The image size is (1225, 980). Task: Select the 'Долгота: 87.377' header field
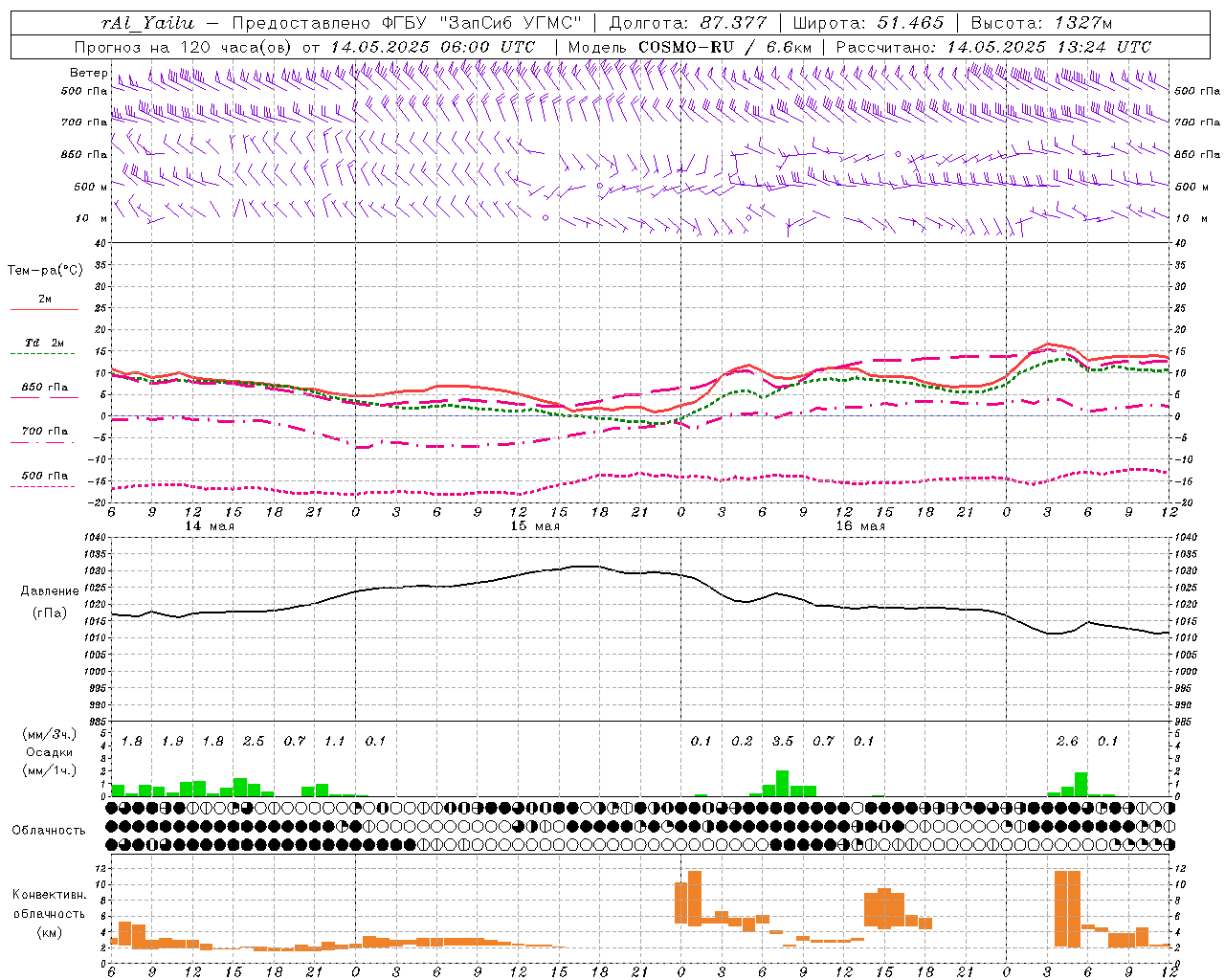click(x=687, y=23)
